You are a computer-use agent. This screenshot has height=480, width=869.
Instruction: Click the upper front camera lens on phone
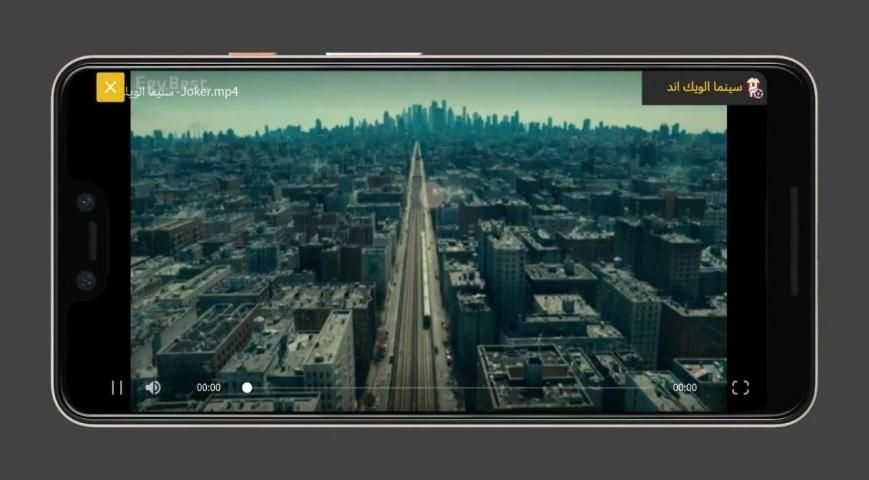[x=86, y=202]
